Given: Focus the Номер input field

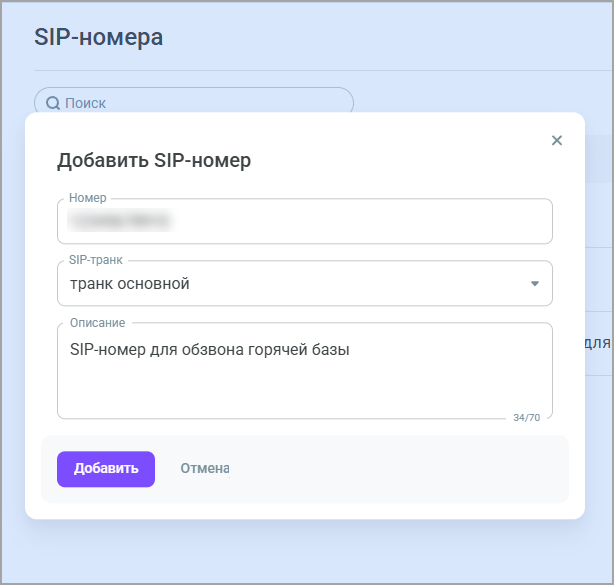Looking at the screenshot, I should pyautogui.click(x=305, y=221).
